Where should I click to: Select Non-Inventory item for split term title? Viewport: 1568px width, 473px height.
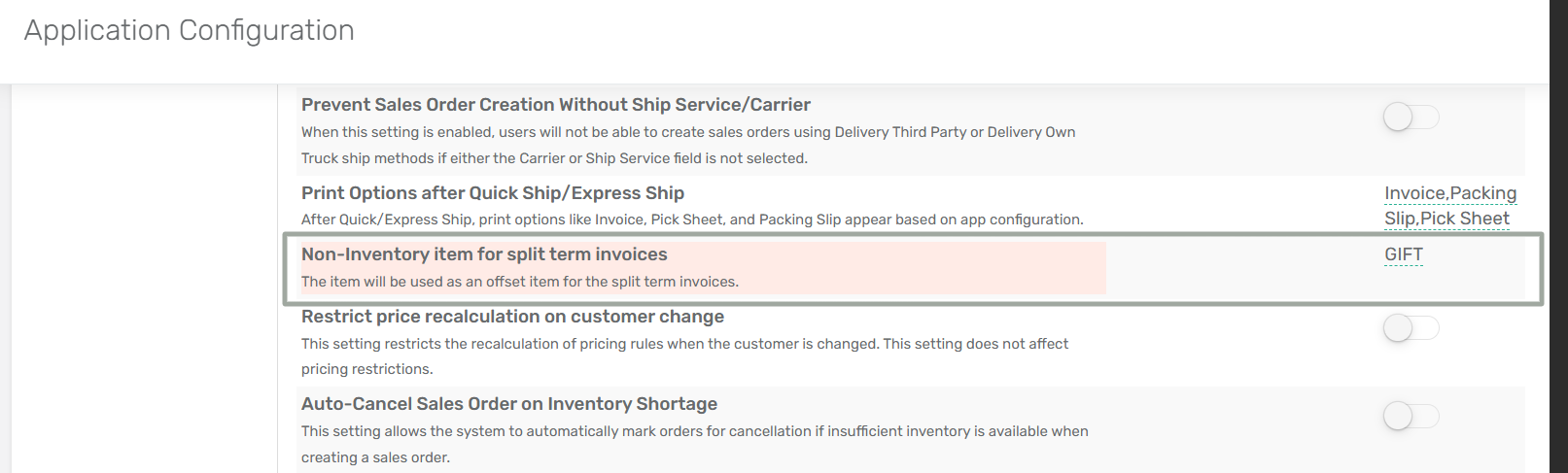point(484,254)
